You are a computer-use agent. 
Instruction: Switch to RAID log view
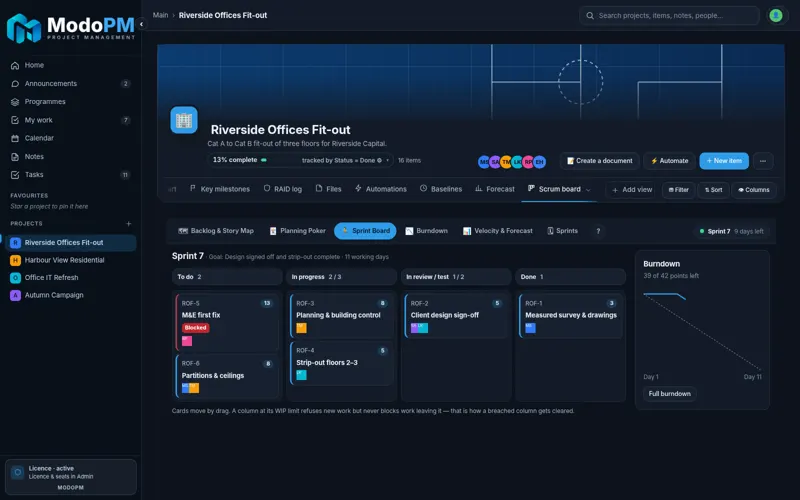[283, 189]
